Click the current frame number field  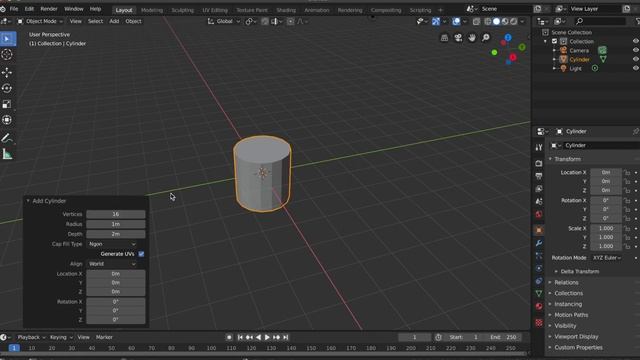pyautogui.click(x=414, y=338)
